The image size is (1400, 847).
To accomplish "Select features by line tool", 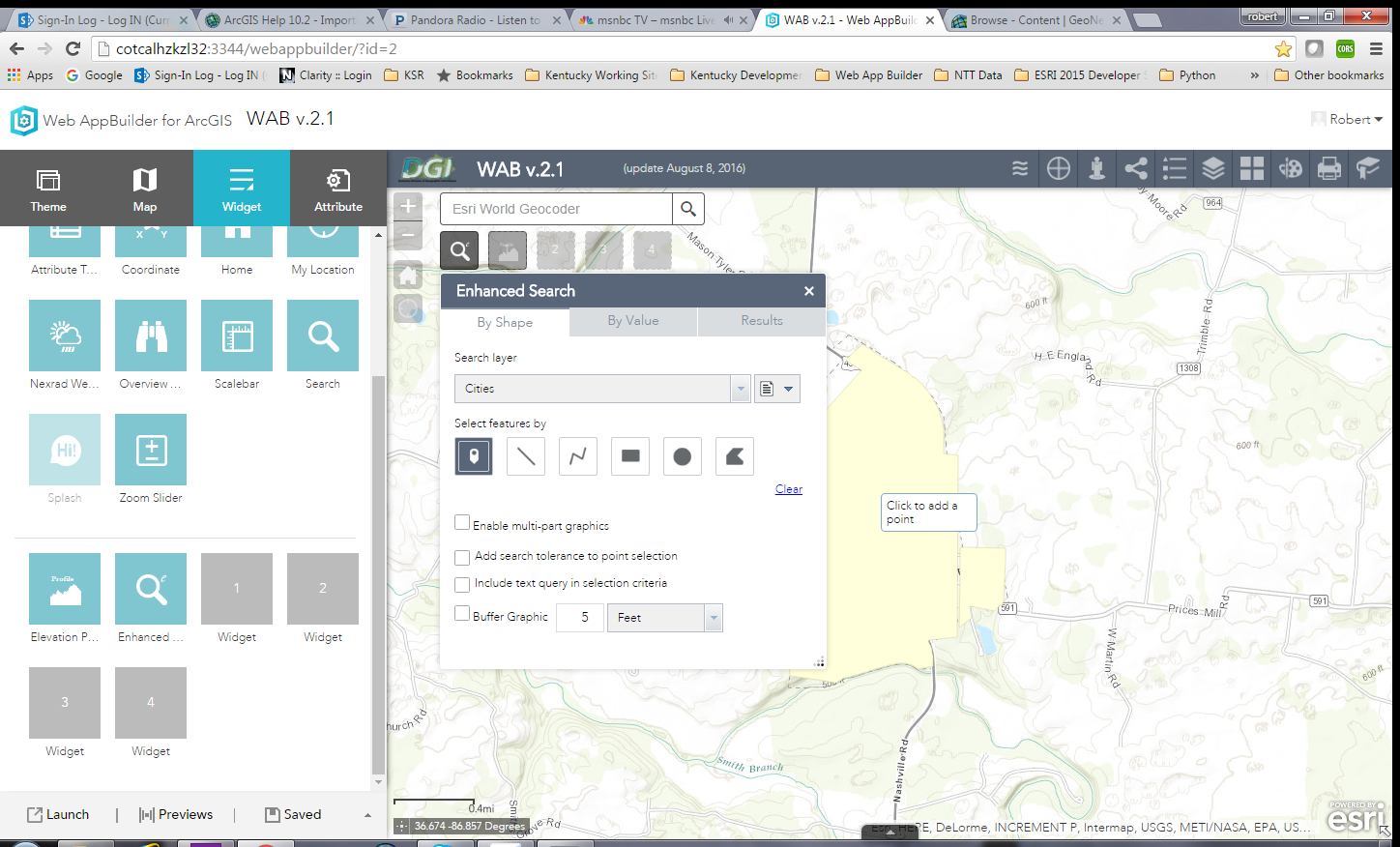I will pyautogui.click(x=526, y=456).
